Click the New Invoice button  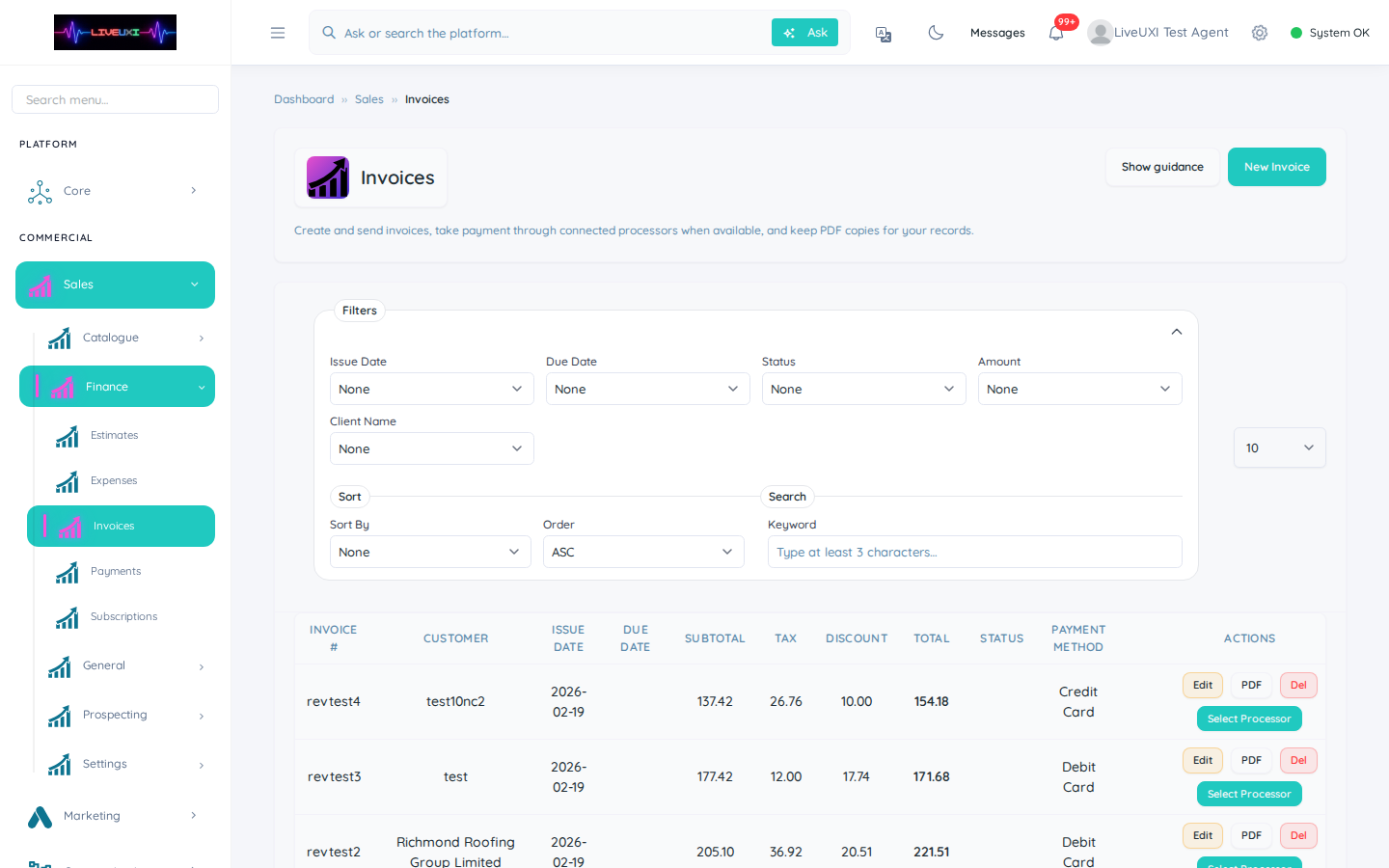[1277, 167]
